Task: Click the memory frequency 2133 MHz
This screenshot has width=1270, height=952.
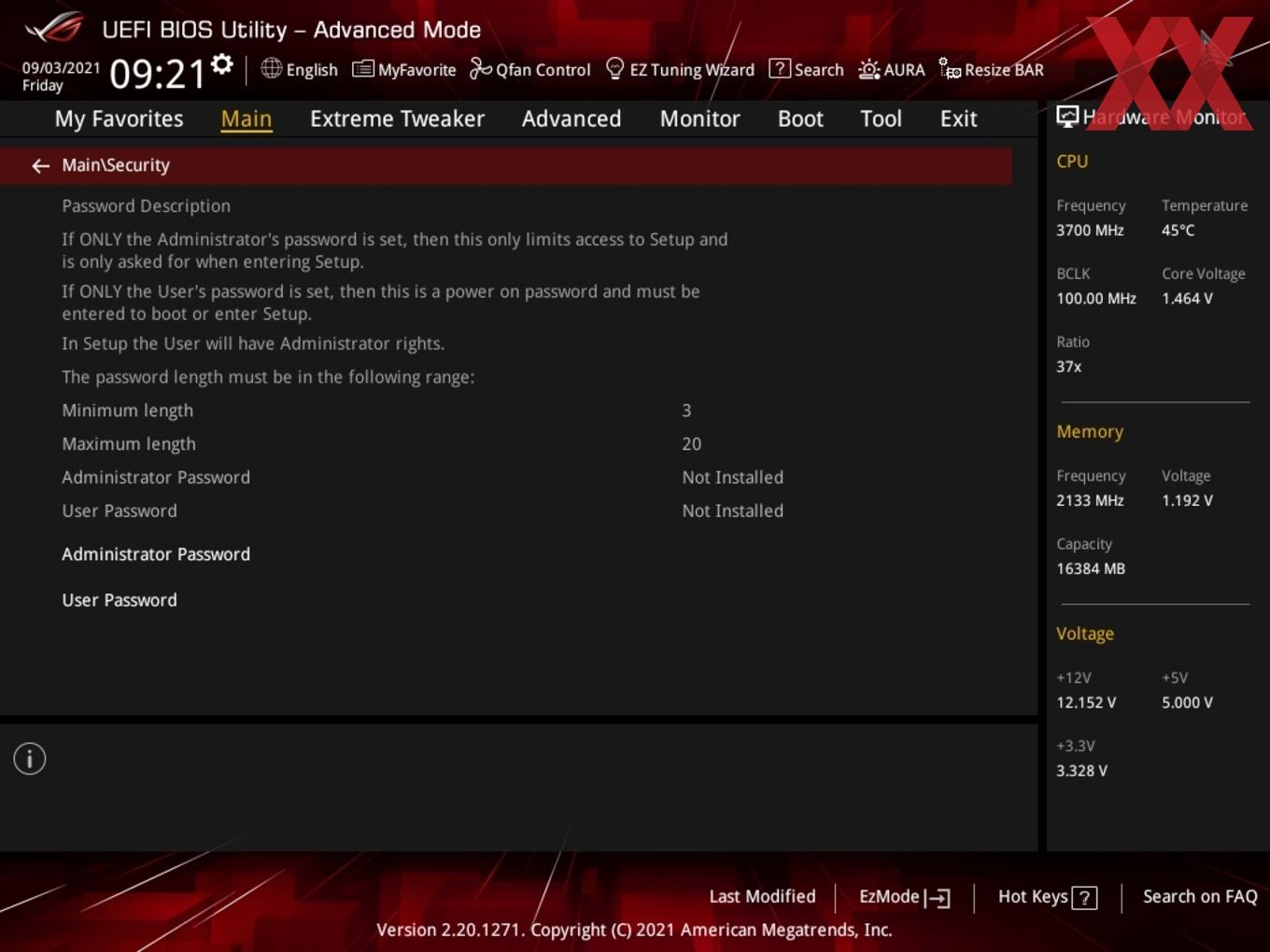Action: point(1090,500)
